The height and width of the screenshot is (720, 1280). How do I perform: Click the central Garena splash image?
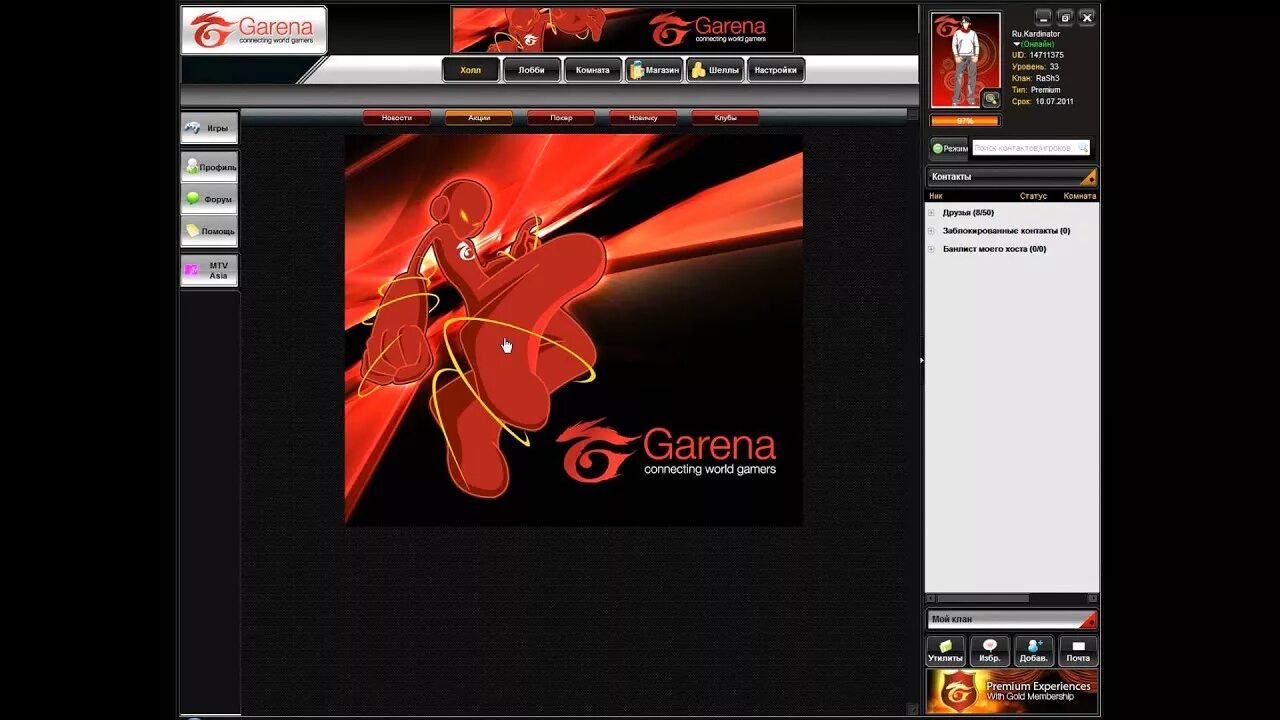pyautogui.click(x=573, y=330)
